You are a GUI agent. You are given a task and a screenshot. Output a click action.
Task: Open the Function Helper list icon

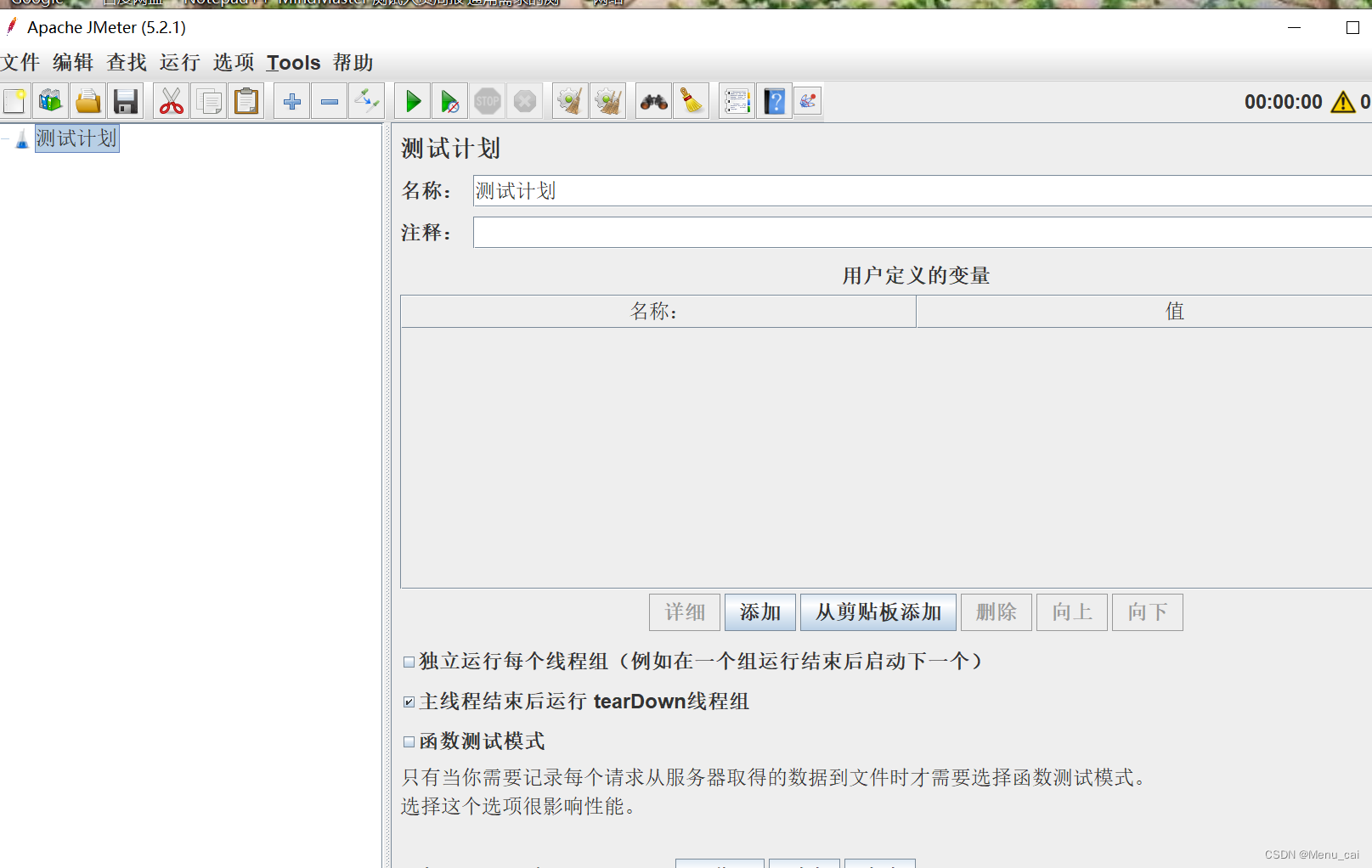(x=737, y=102)
